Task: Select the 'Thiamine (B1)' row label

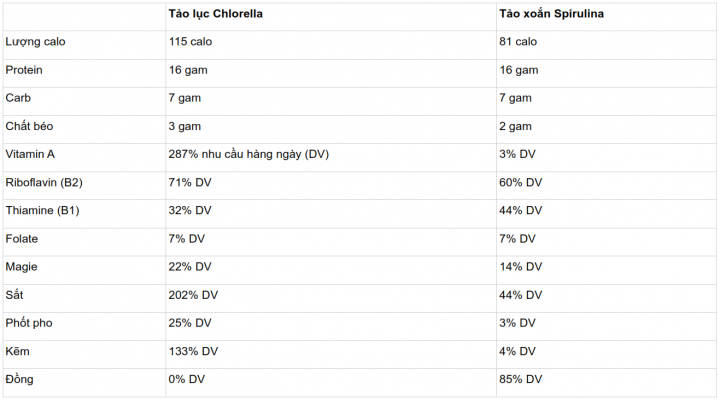Action: pyautogui.click(x=42, y=211)
